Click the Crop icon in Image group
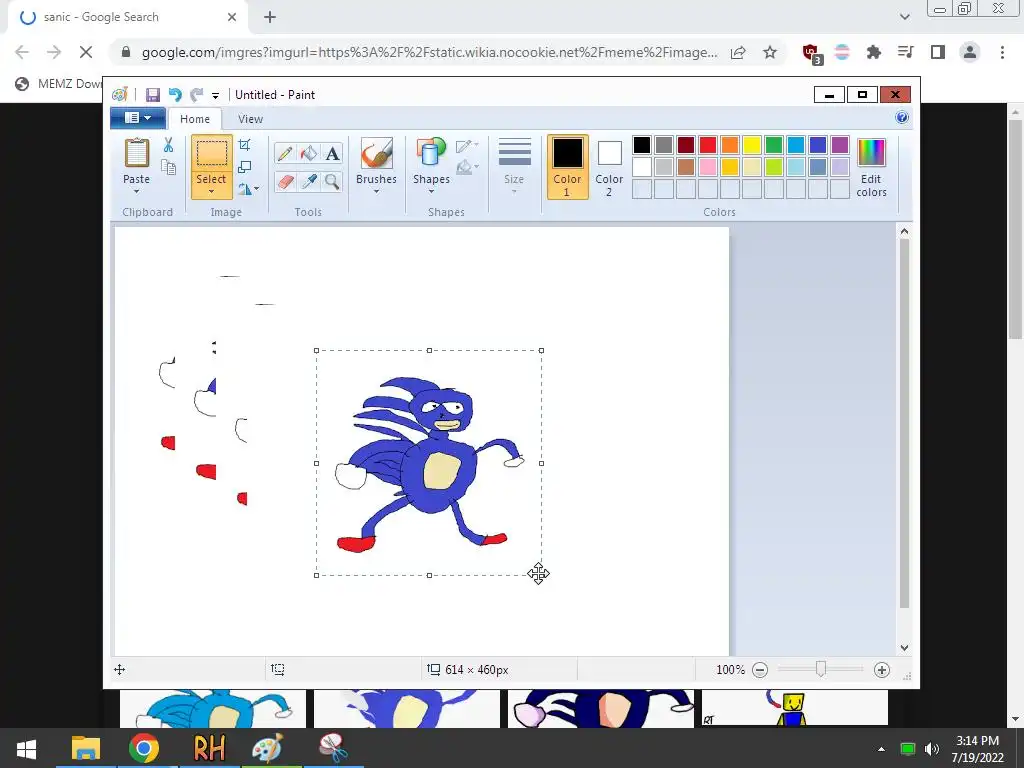The image size is (1024, 768). 244,144
